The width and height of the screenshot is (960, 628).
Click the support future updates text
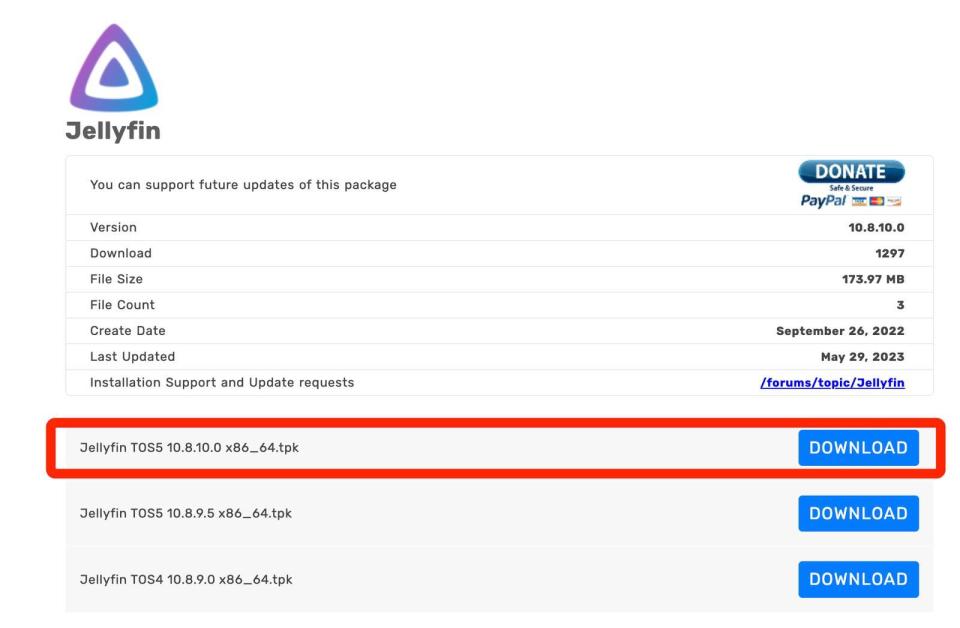(243, 185)
